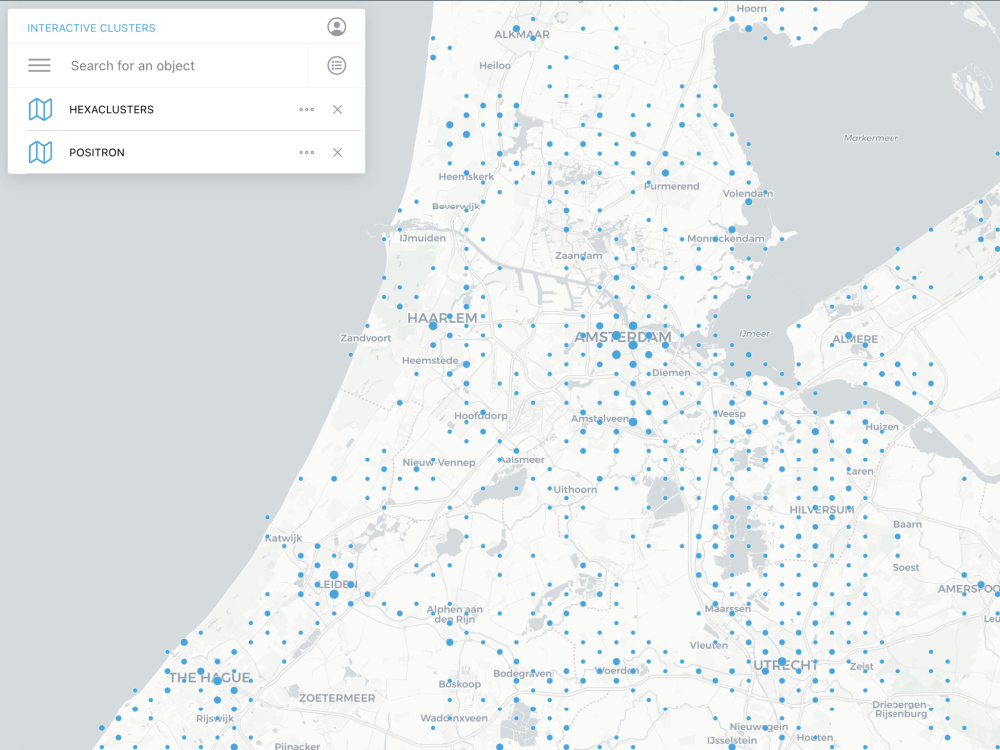This screenshot has height=750, width=1000.
Task: Click the Waddinxveen map label
Action: (454, 718)
